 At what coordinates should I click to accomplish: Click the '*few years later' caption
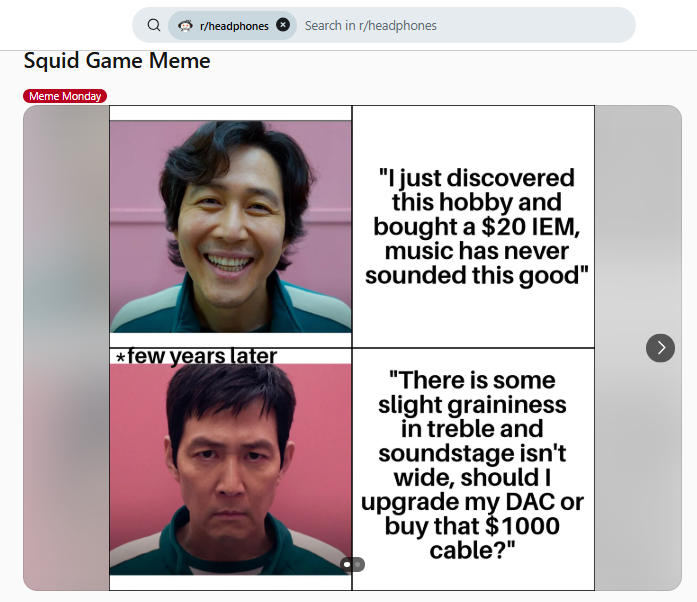pos(196,356)
